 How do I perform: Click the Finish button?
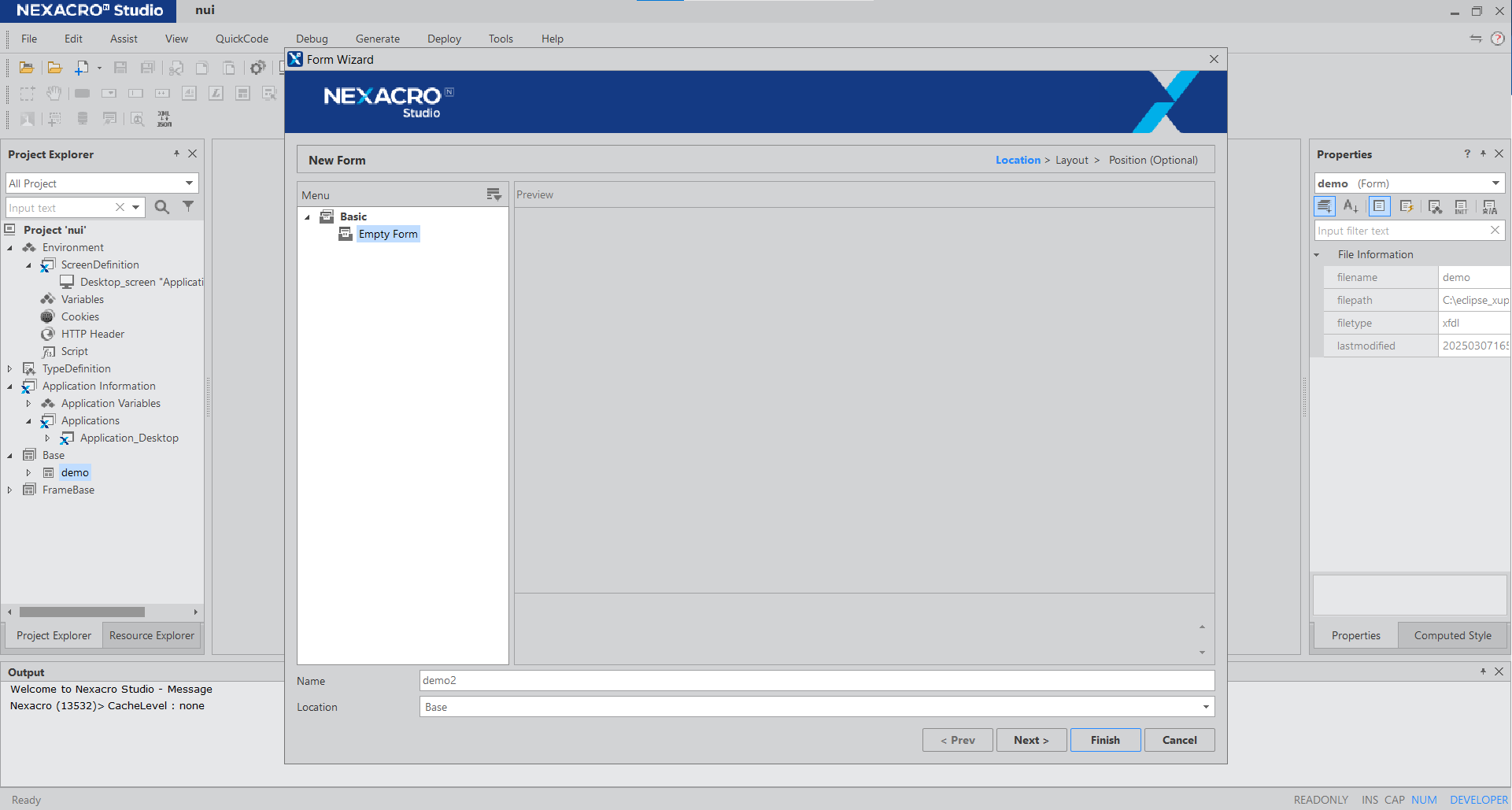point(1104,740)
